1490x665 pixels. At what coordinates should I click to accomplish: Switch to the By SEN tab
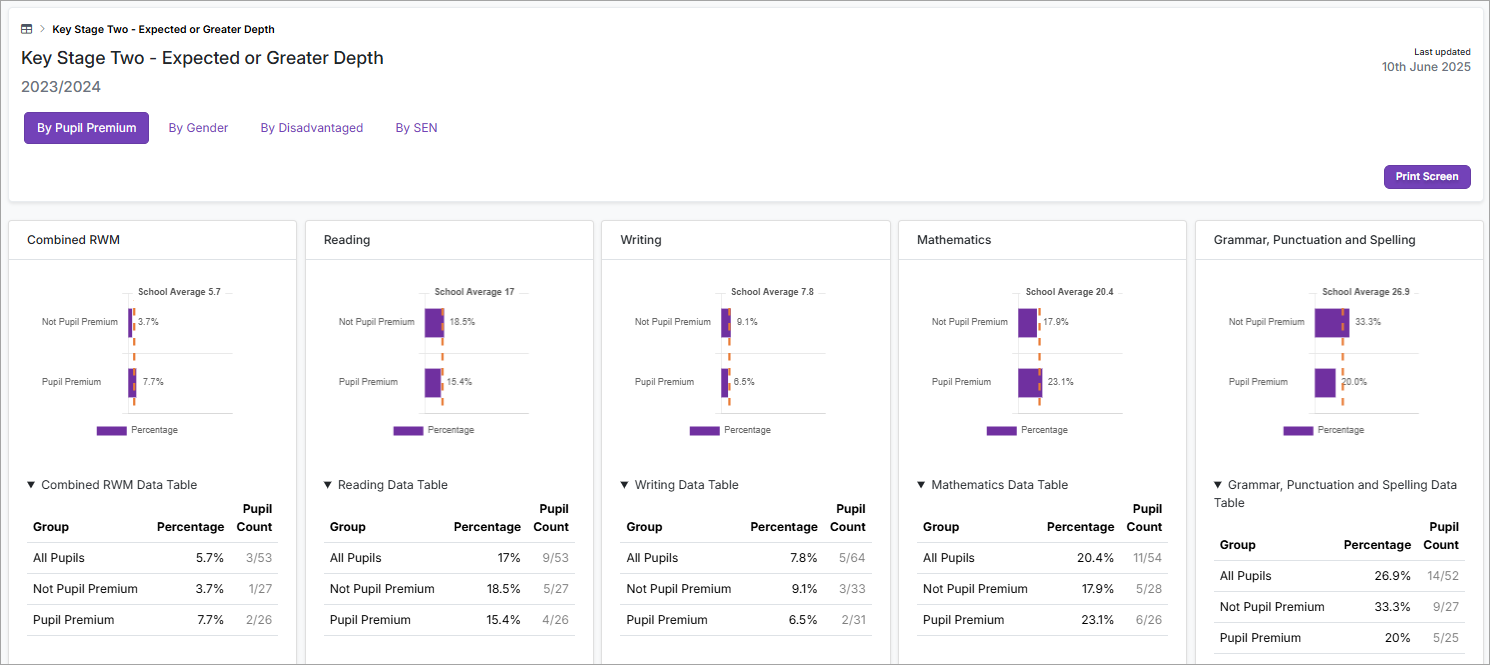[416, 127]
